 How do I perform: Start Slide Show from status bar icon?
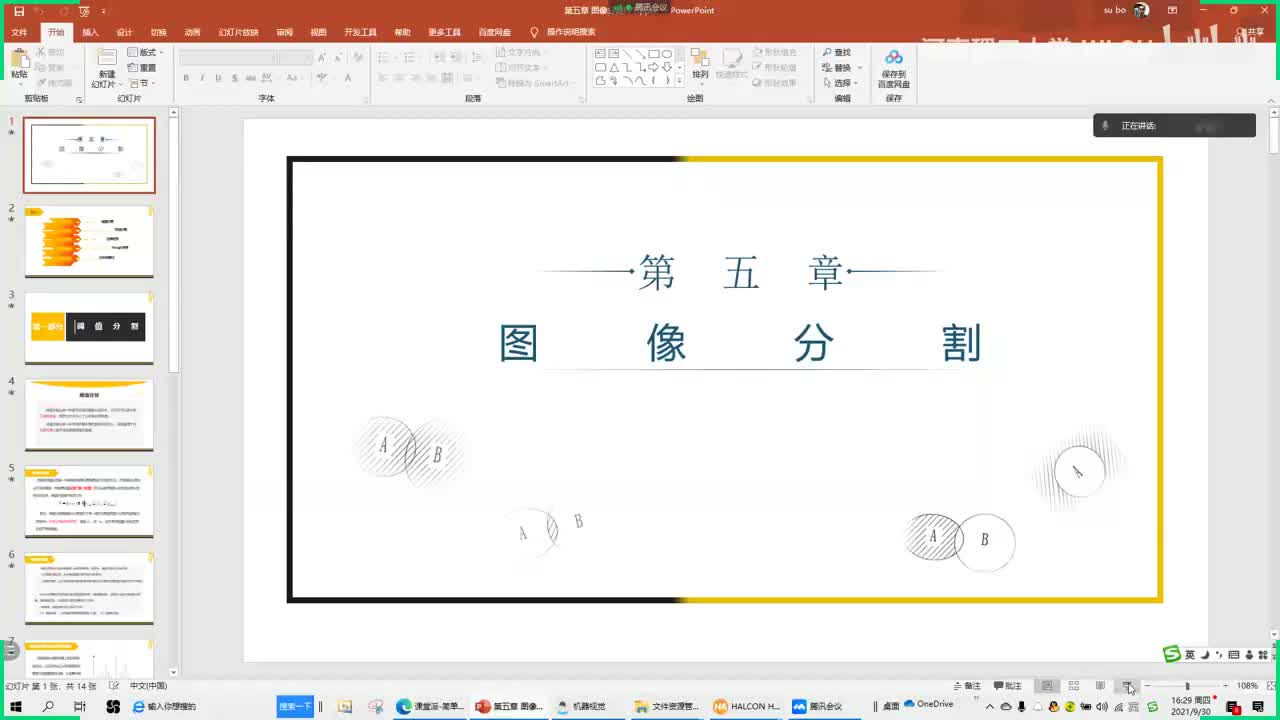point(1127,686)
